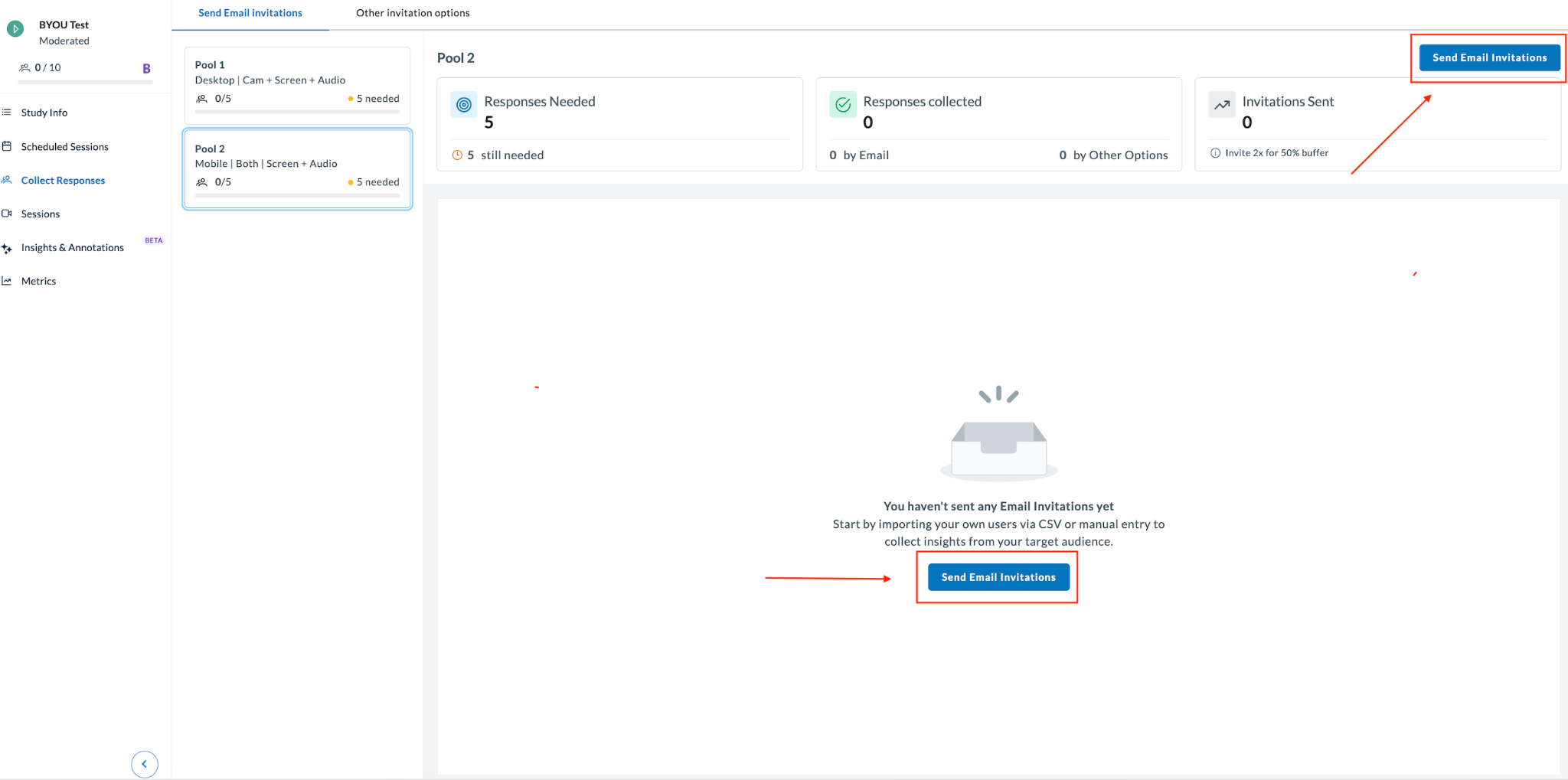The height and width of the screenshot is (780, 1568).
Task: Select the Pool 2 card
Action: pos(297,169)
